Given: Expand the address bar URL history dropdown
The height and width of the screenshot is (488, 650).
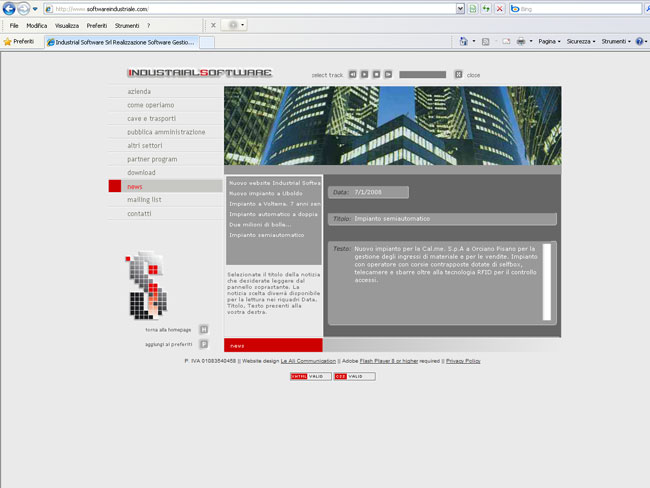Looking at the screenshot, I should (460, 9).
